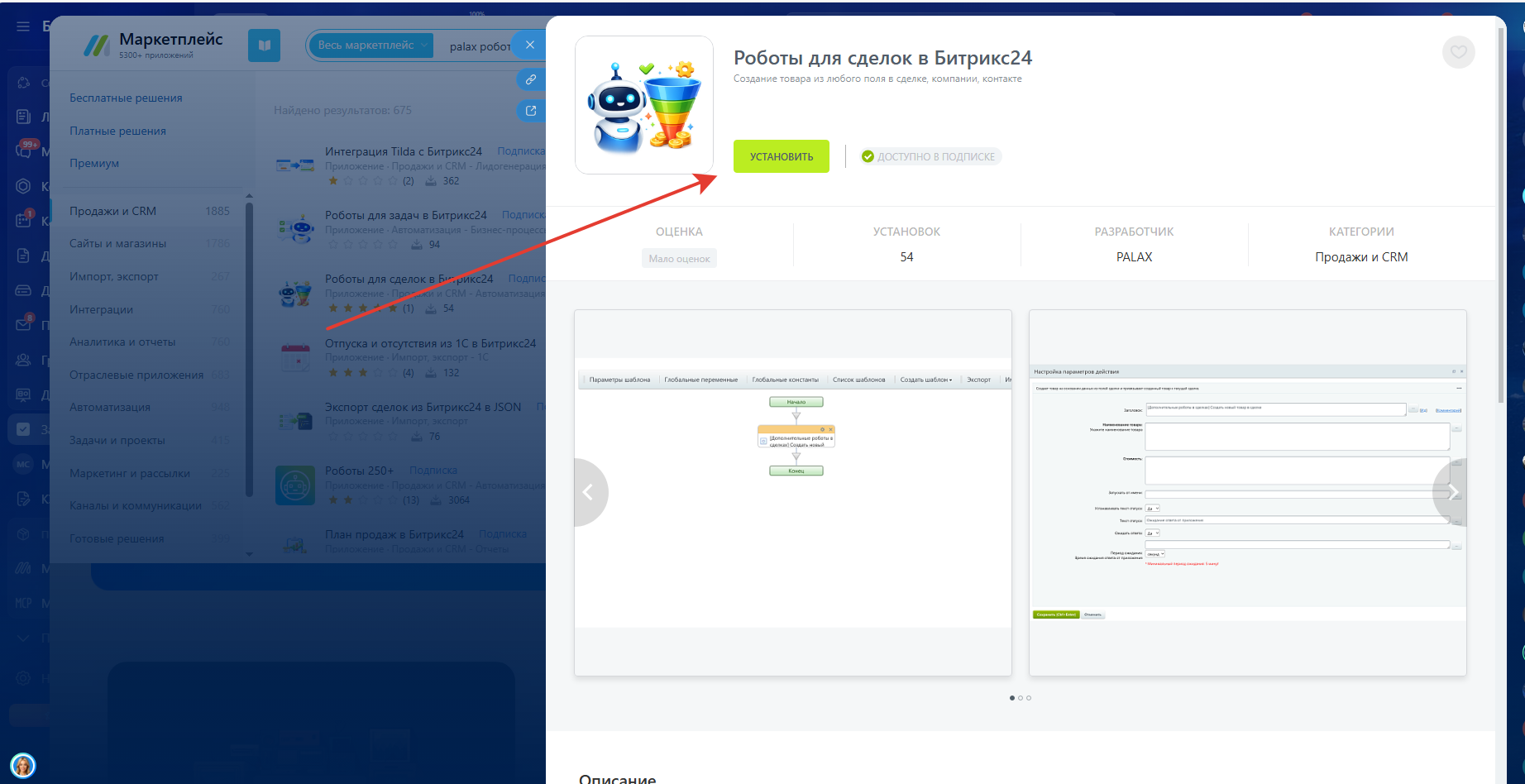Click the Роботы 250+ app icon
Viewport: 1525px width, 784px height.
295,485
